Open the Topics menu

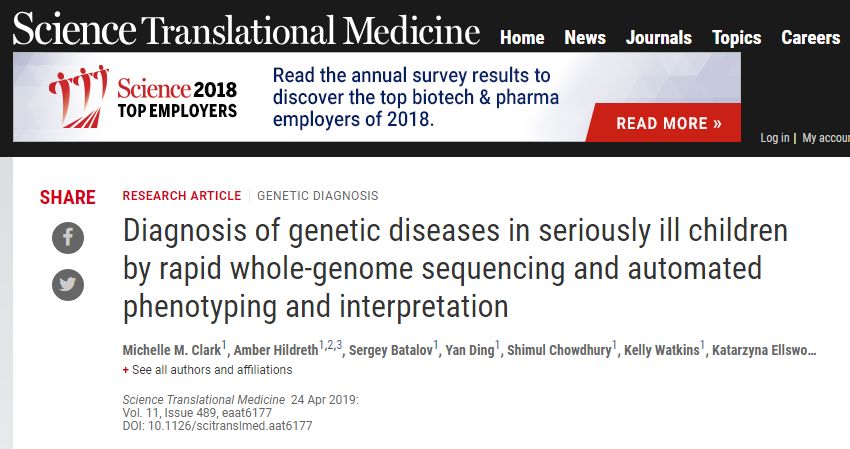pos(736,38)
